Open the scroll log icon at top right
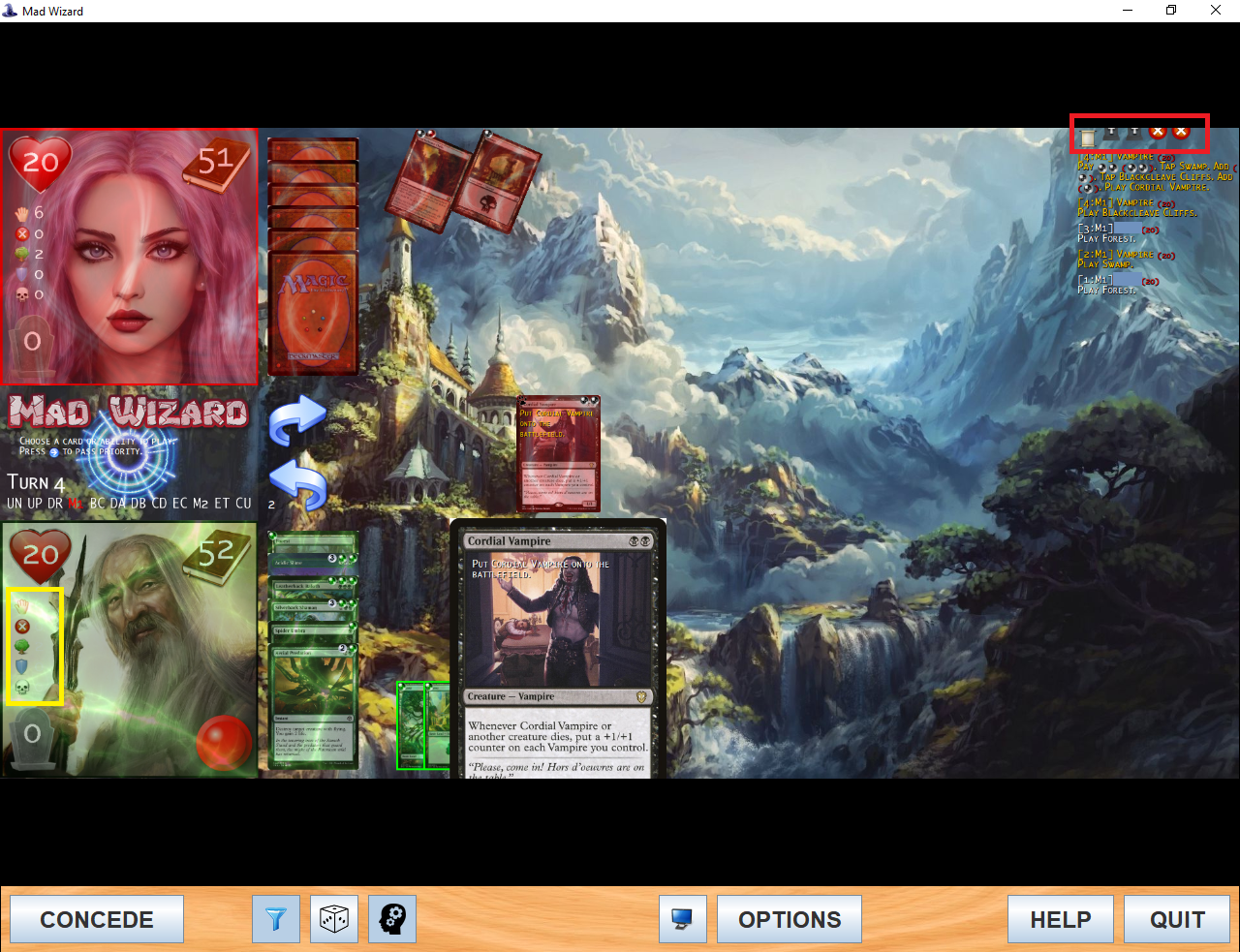This screenshot has height=952, width=1240. [1088, 138]
